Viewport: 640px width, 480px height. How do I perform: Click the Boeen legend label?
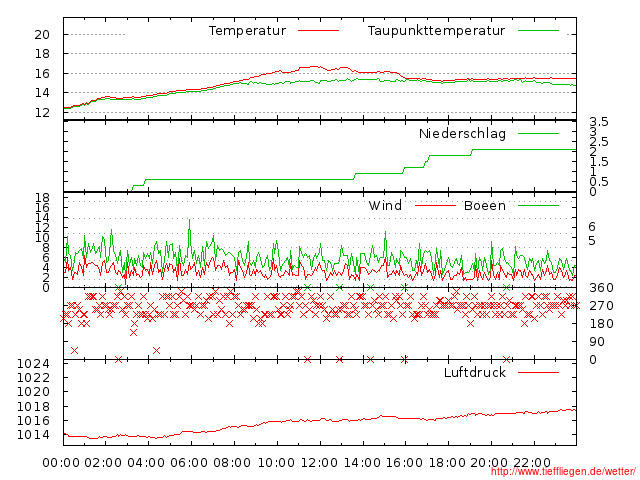click(x=485, y=205)
